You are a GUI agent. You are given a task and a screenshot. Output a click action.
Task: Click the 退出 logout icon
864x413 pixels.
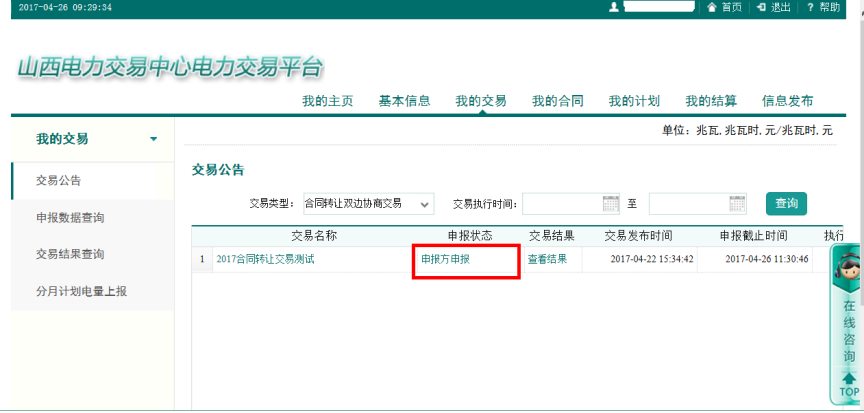pyautogui.click(x=762, y=7)
